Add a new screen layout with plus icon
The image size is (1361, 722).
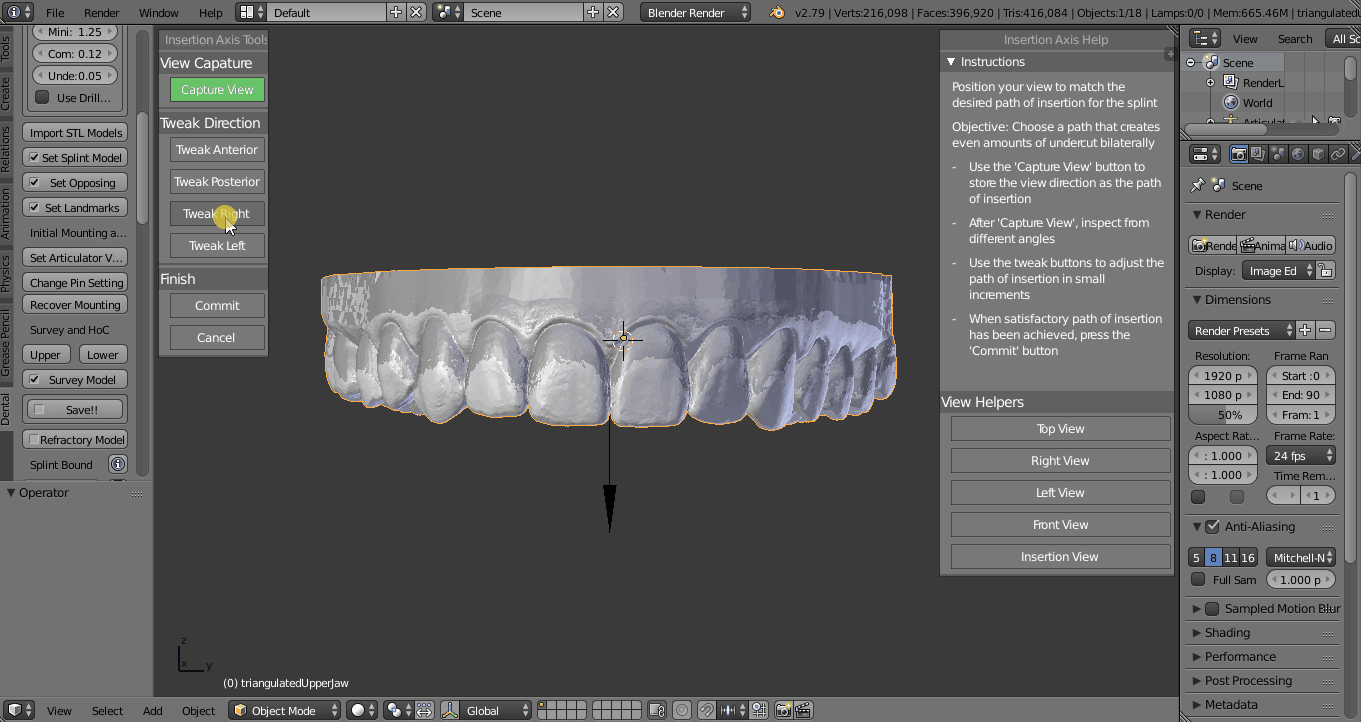(x=396, y=12)
